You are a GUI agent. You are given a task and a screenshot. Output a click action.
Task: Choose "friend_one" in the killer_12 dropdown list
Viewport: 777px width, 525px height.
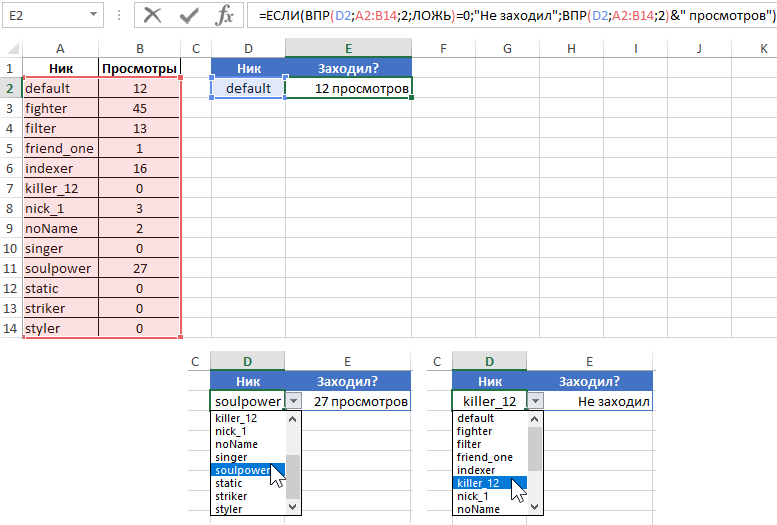[485, 457]
